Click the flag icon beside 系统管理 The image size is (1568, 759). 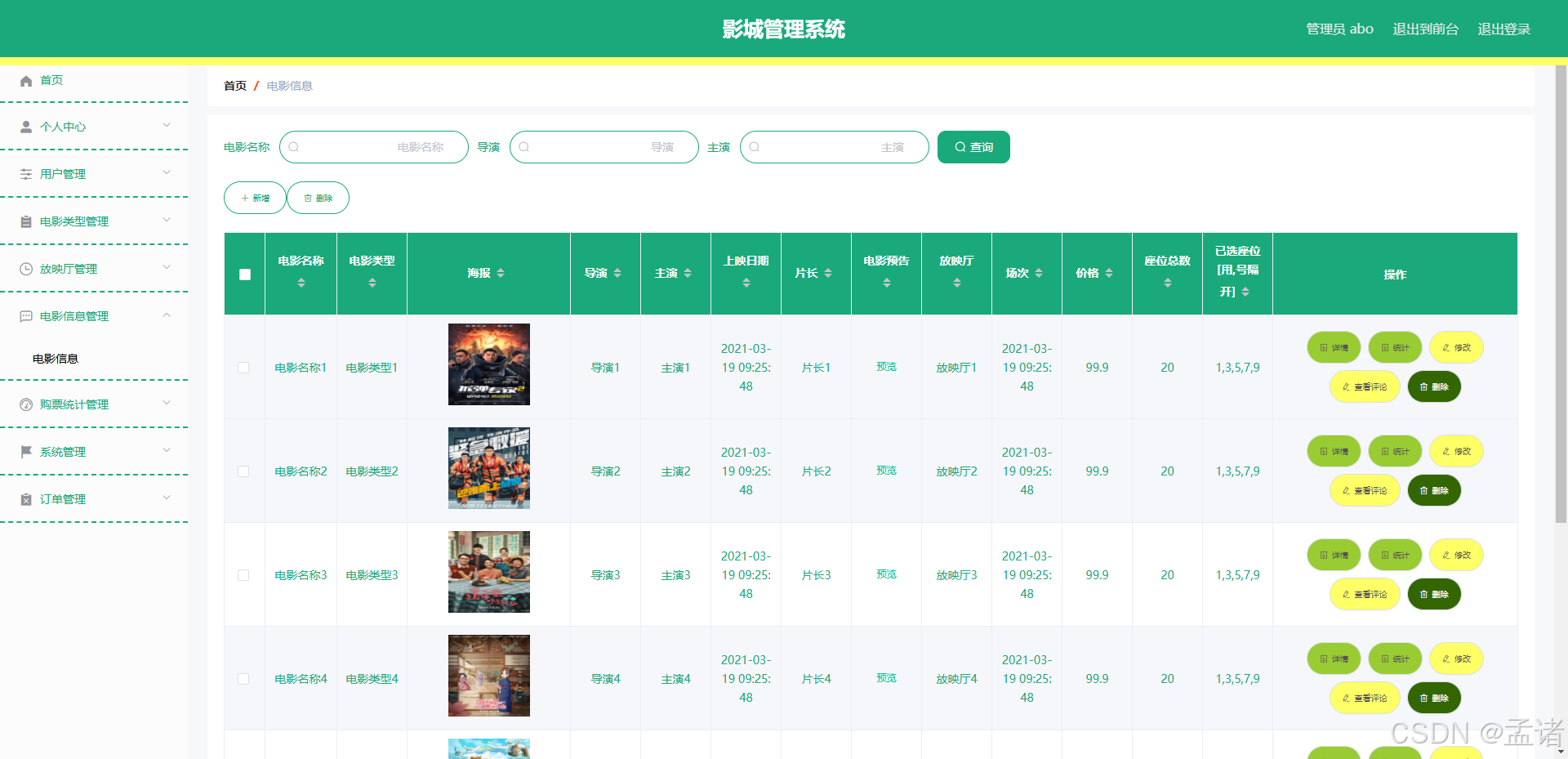(x=26, y=453)
